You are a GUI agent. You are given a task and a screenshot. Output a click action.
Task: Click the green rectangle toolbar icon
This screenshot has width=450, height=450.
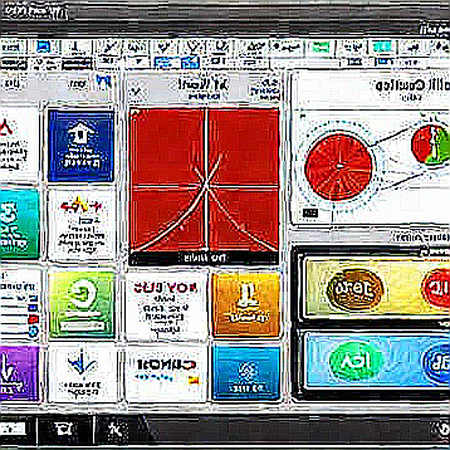click(320, 47)
